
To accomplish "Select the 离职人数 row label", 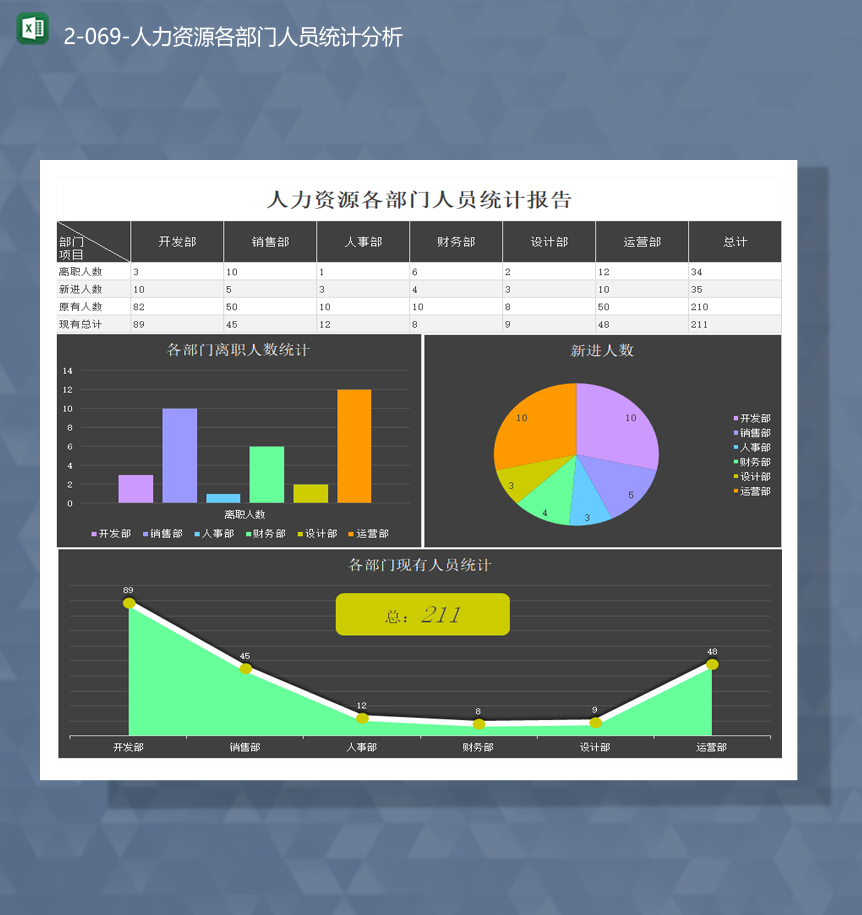I will click(79, 271).
